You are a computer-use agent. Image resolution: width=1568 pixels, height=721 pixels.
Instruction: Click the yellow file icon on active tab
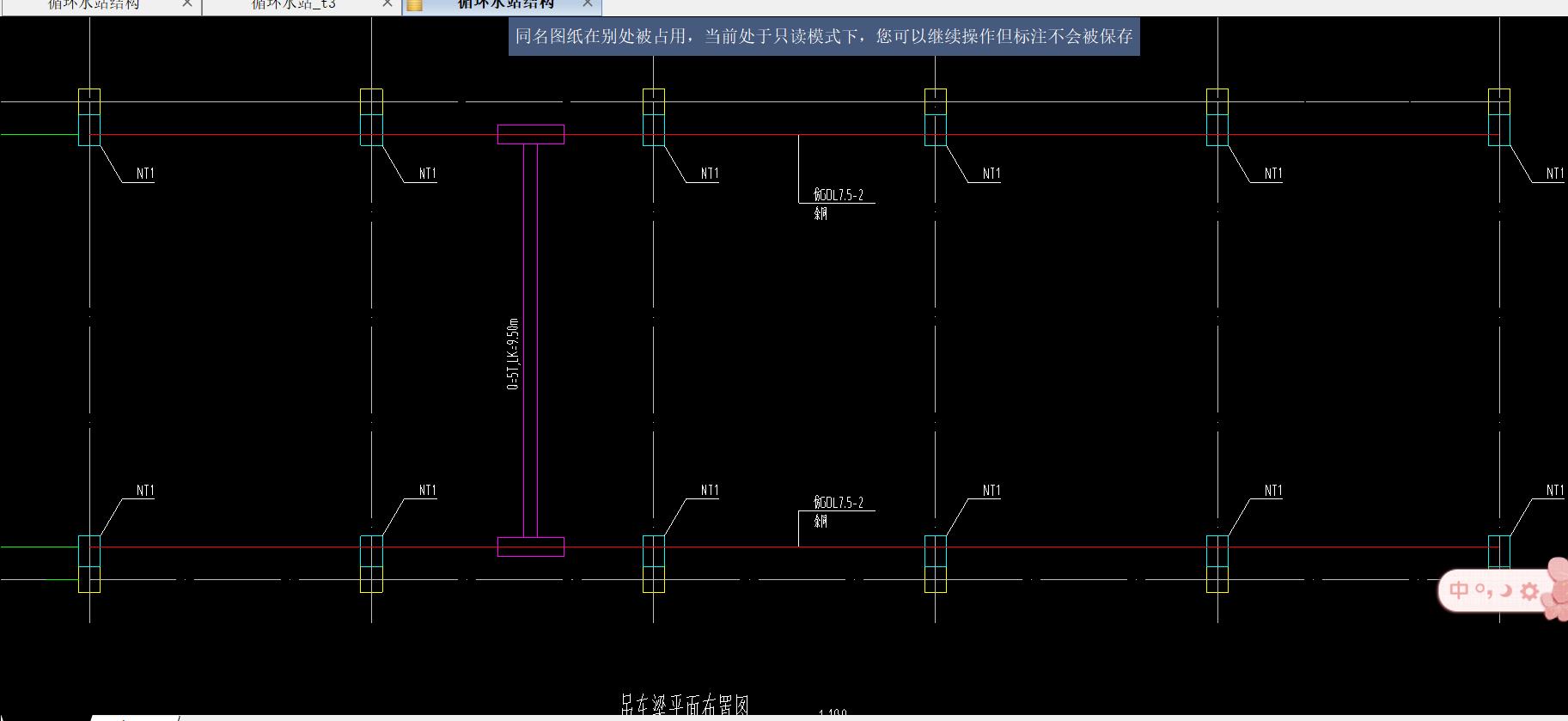(x=414, y=4)
